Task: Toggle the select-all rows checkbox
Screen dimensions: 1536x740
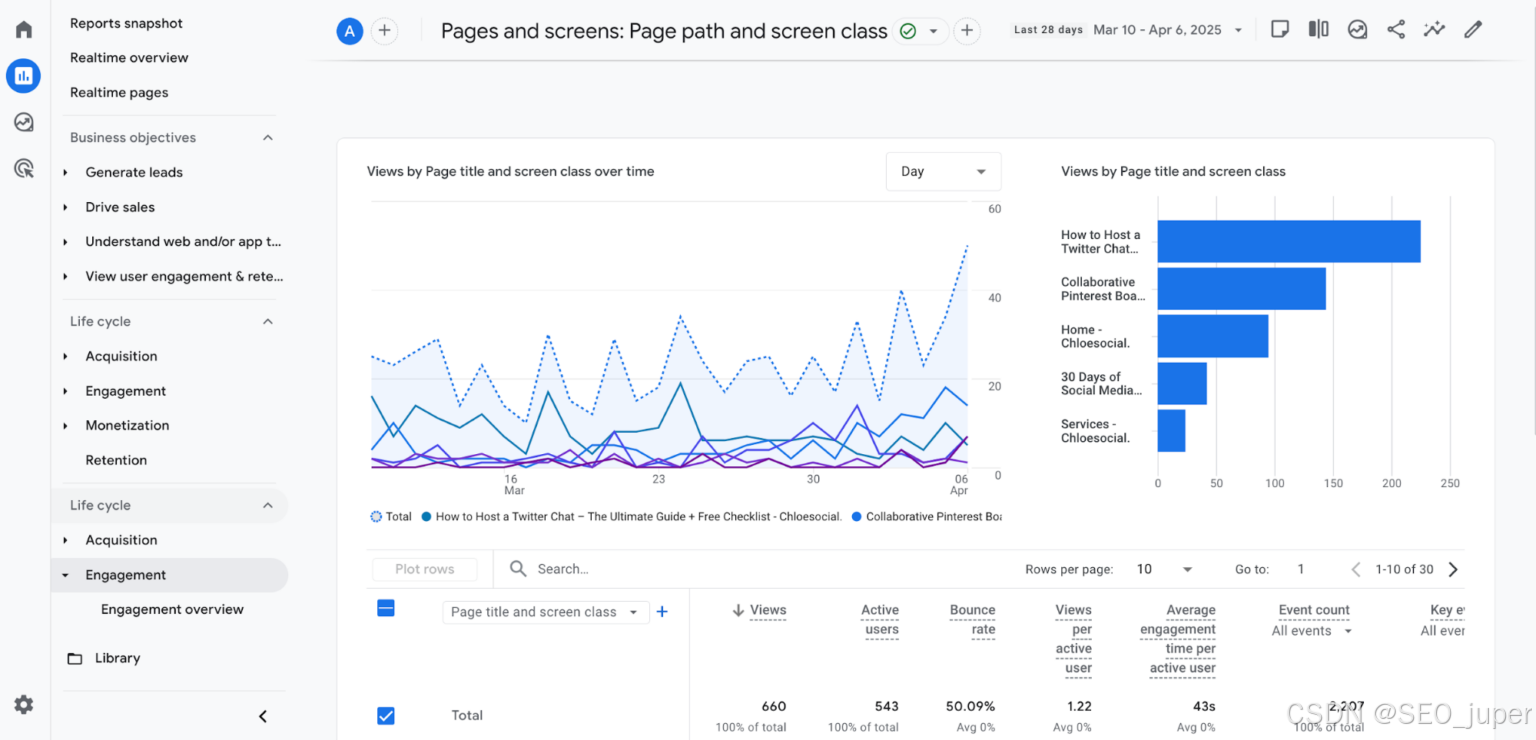Action: [x=385, y=607]
